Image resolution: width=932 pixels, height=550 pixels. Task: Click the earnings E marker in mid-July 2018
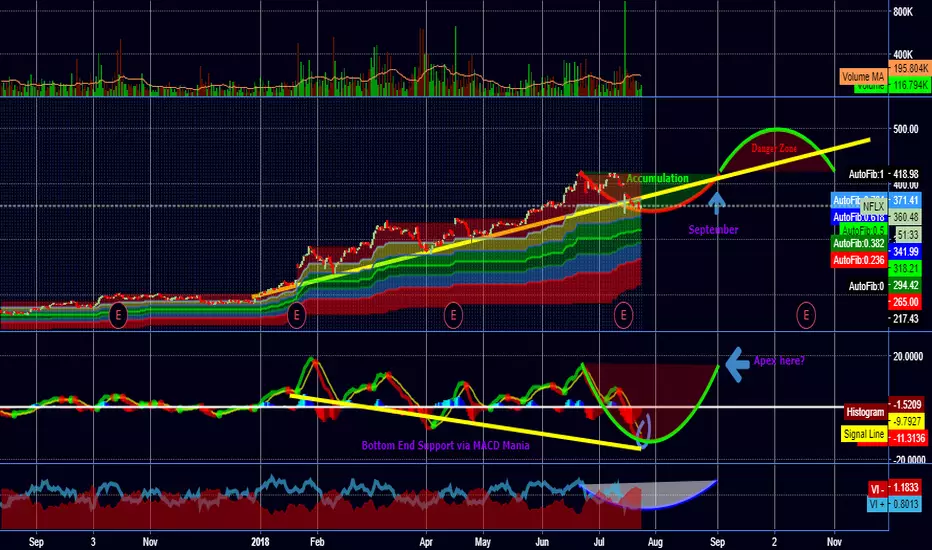coord(623,315)
